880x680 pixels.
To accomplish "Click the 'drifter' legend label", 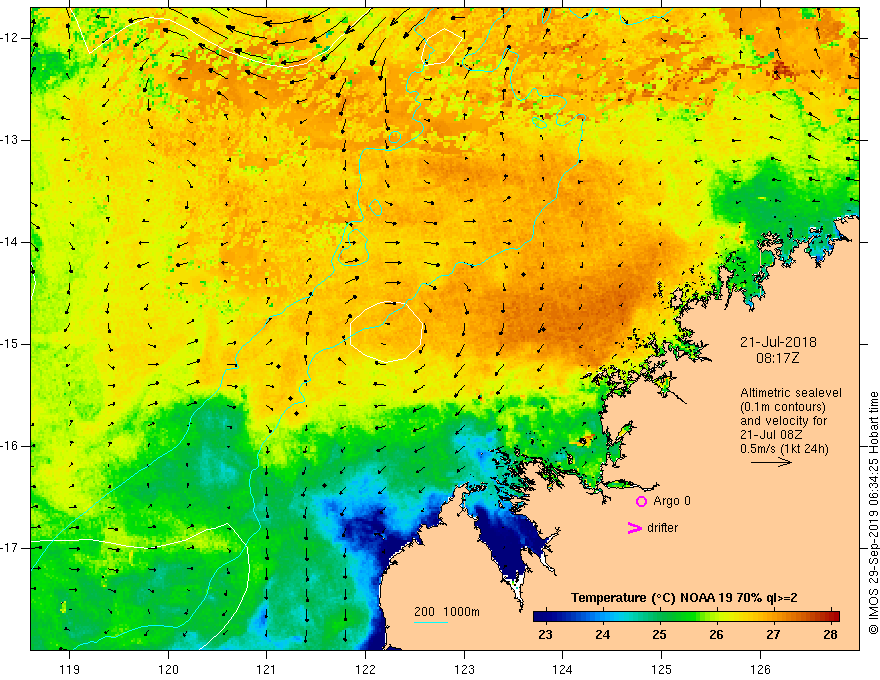I will [x=662, y=528].
